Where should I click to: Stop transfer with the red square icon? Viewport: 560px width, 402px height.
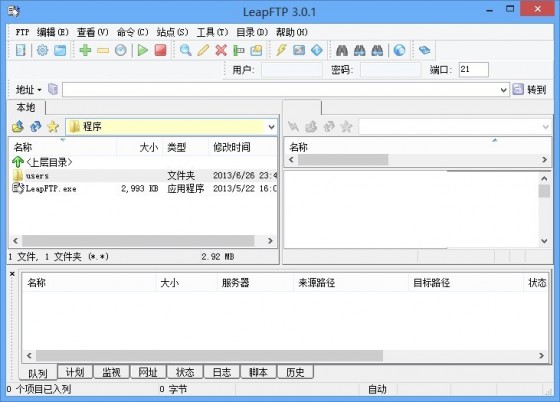tap(160, 50)
